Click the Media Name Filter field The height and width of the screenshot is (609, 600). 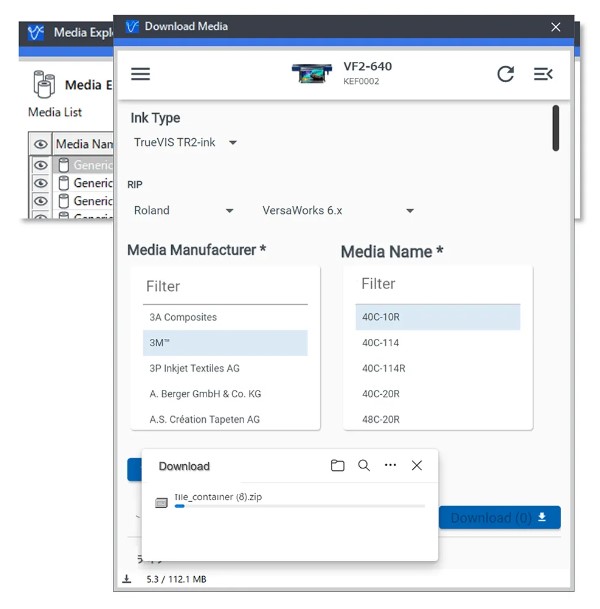pos(438,284)
